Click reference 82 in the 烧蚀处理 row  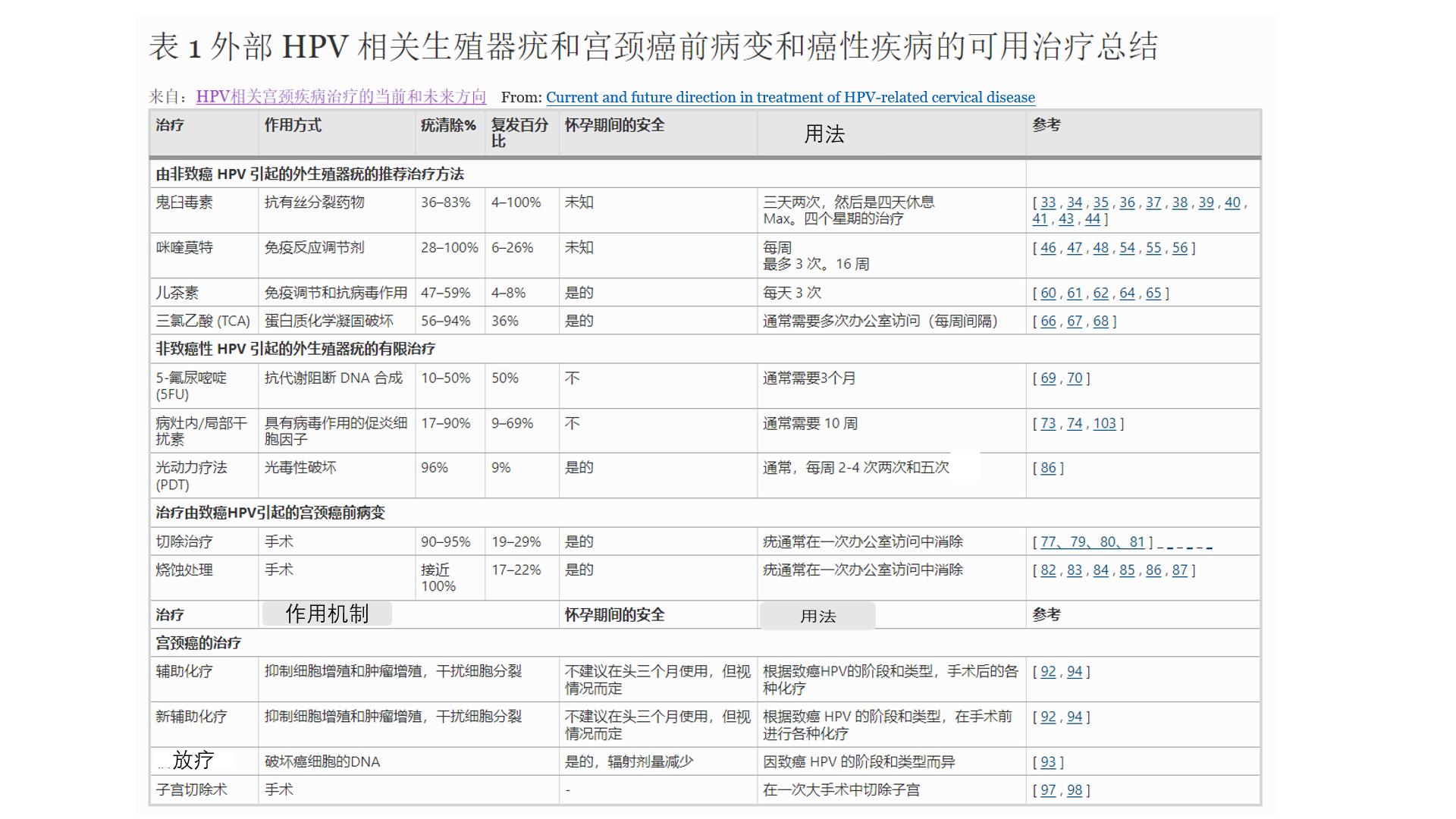(x=1046, y=570)
